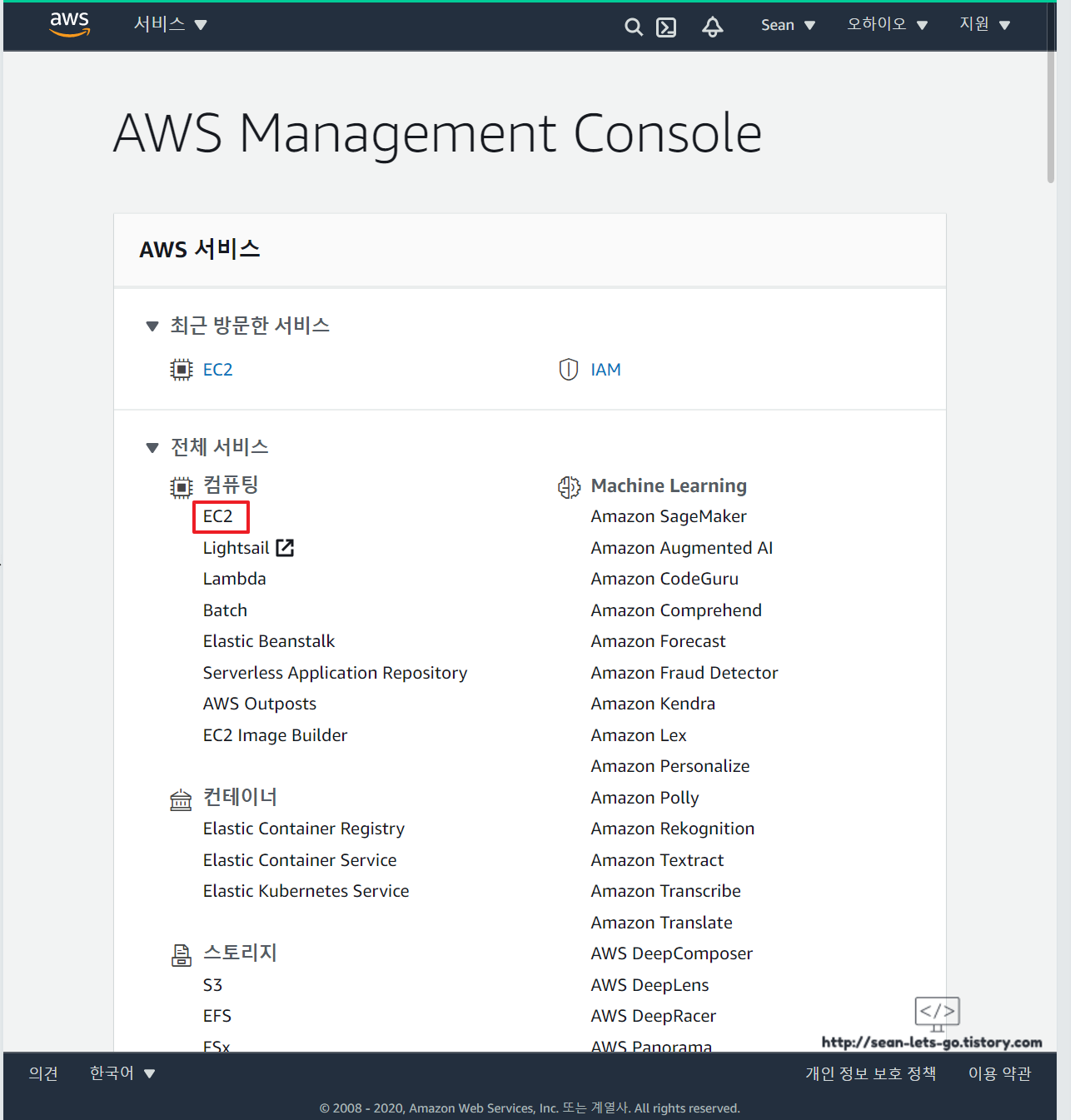Screen dimensions: 1075x1120
Task: Open AWS DeepRacer
Action: click(653, 1016)
